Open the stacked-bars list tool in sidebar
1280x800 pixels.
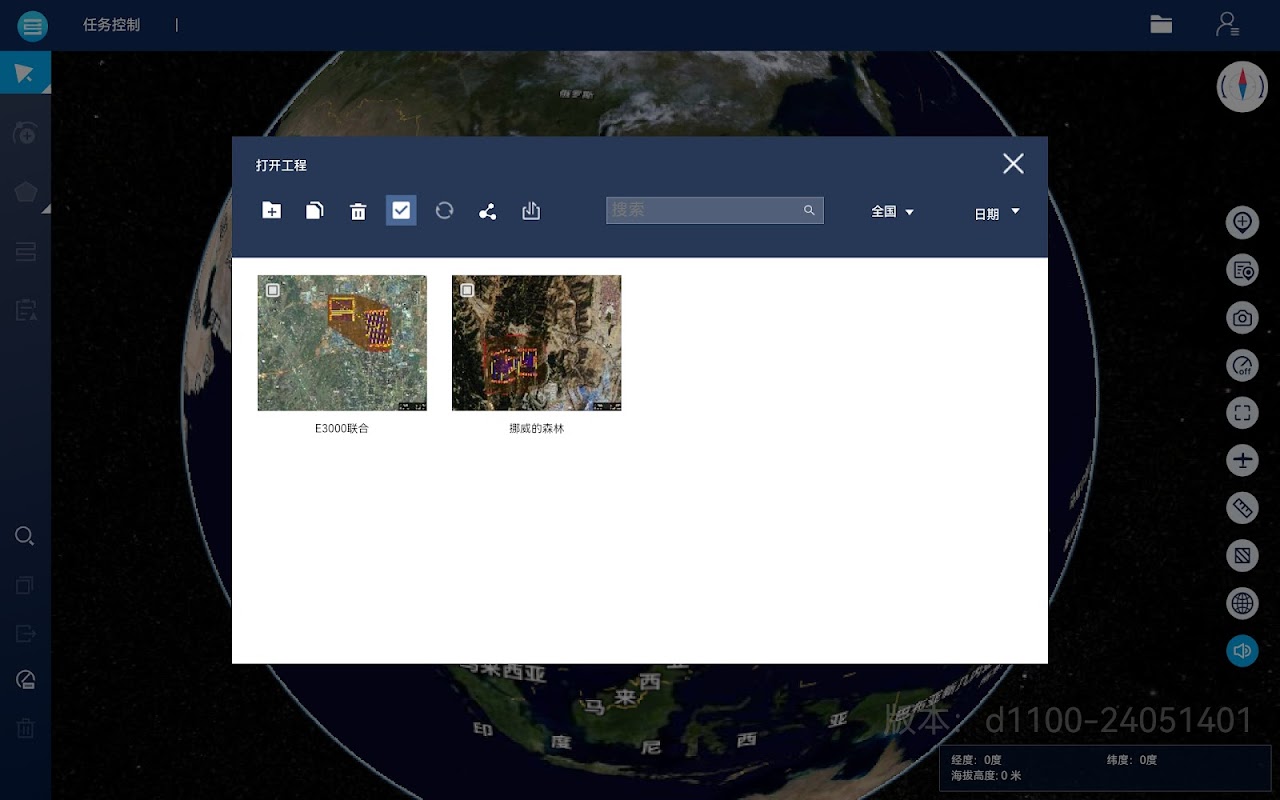click(x=25, y=251)
